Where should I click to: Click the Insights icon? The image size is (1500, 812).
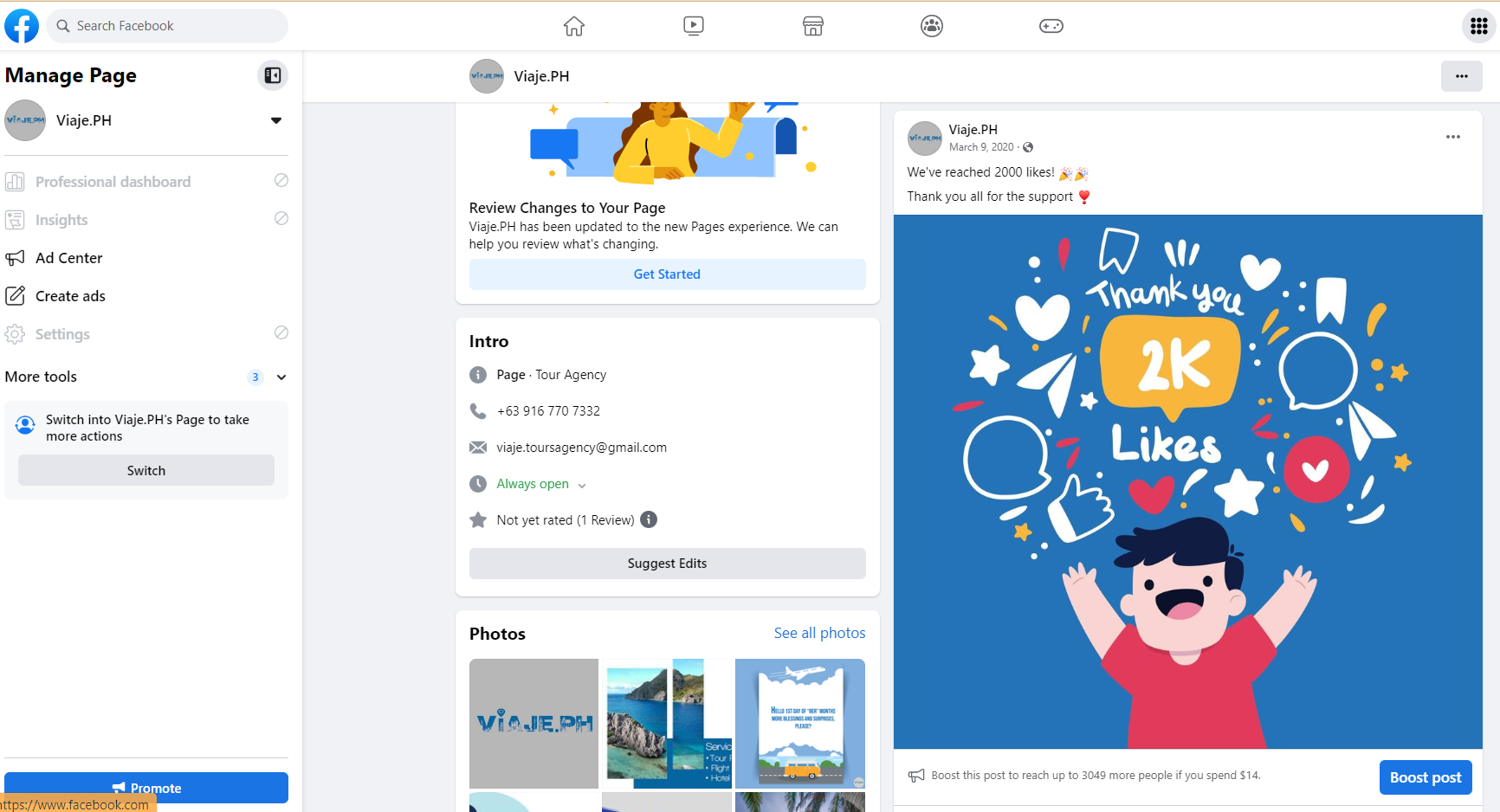tap(15, 220)
